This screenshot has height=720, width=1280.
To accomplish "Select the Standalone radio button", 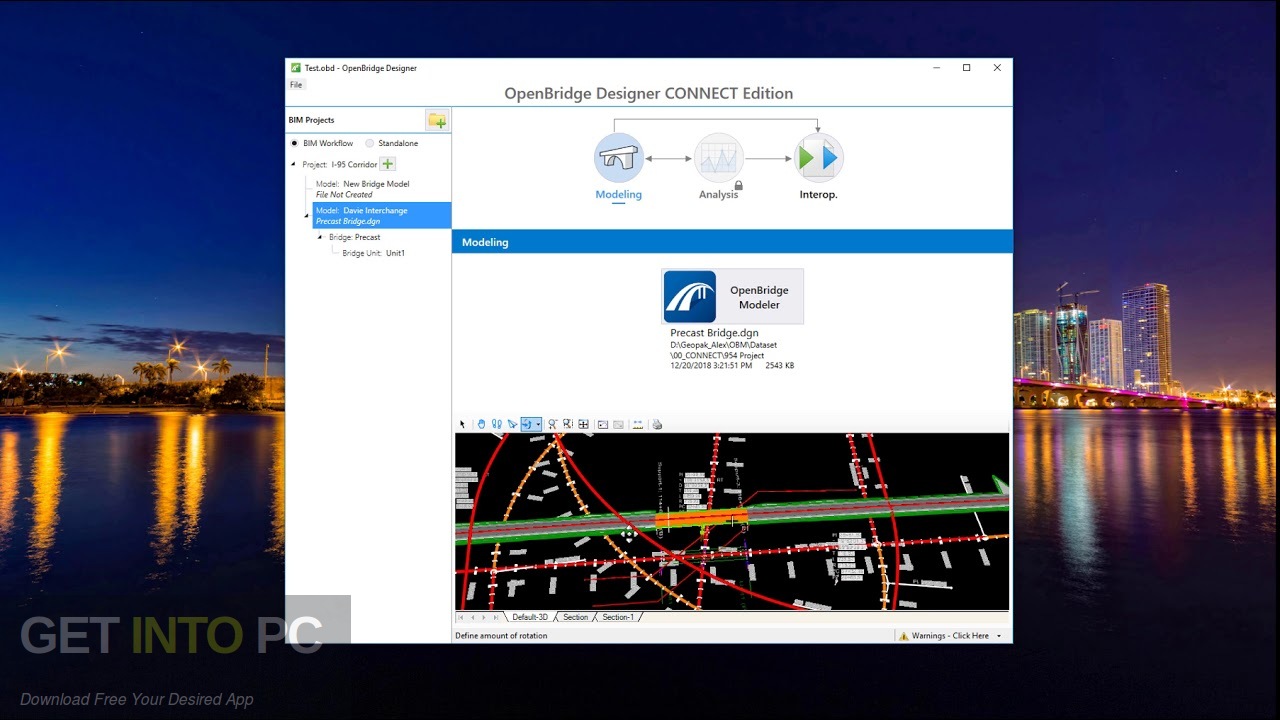I will (370, 143).
